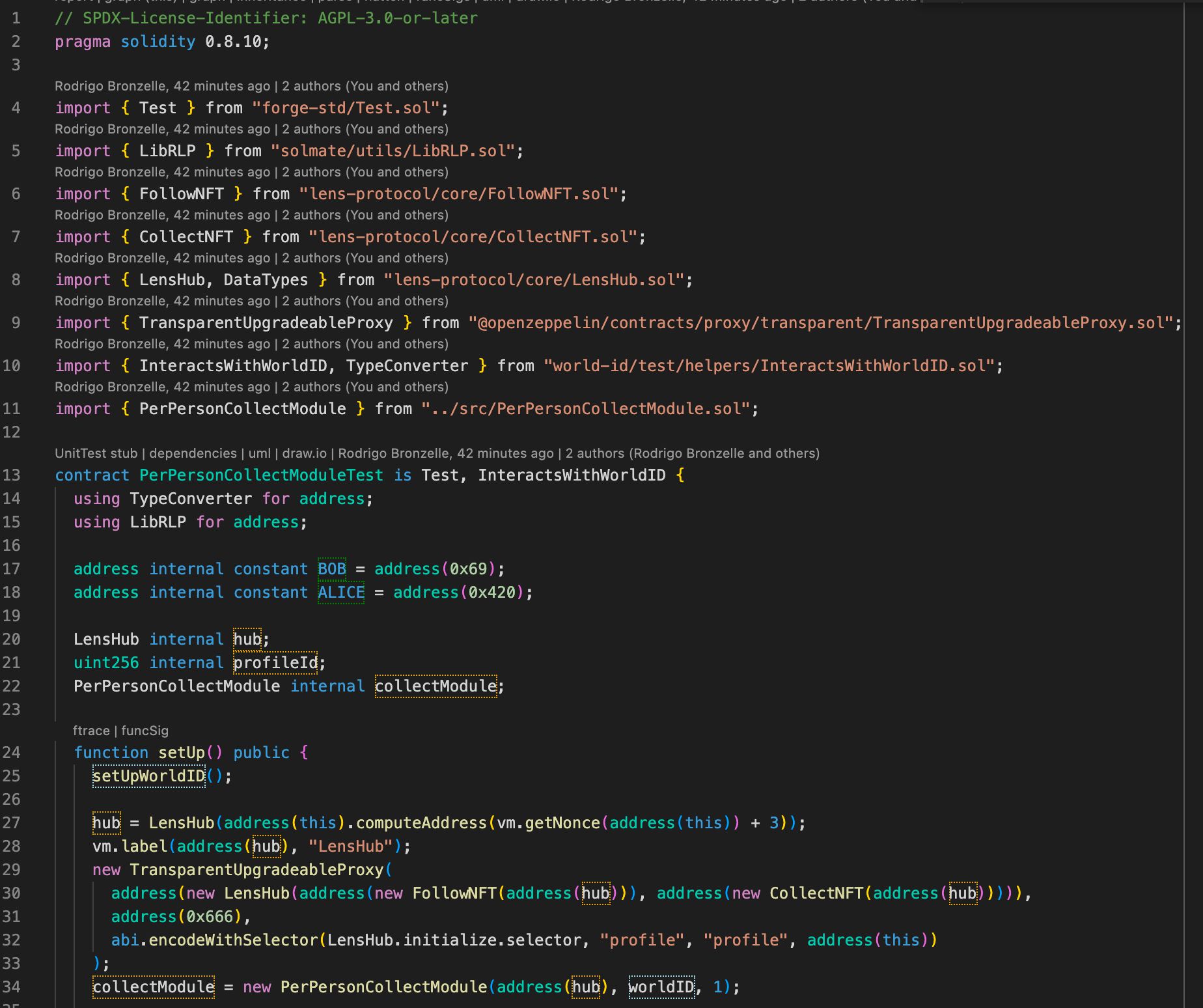This screenshot has height=1008, width=1203.
Task: Open the blame lens above the LensHub import
Action: point(251,258)
